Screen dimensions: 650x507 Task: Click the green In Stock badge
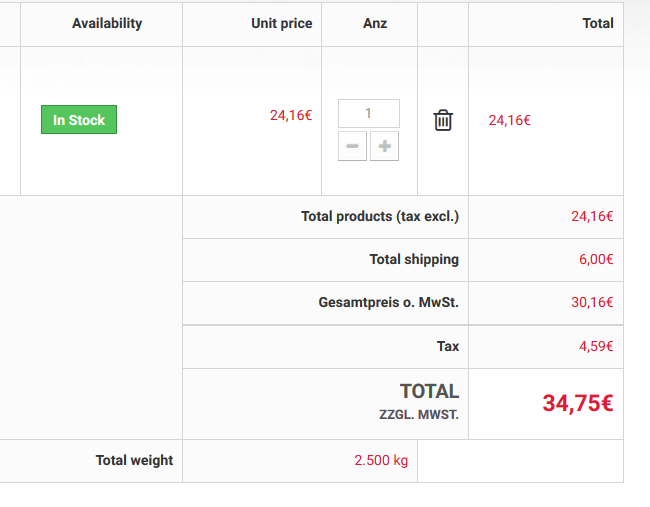click(79, 120)
